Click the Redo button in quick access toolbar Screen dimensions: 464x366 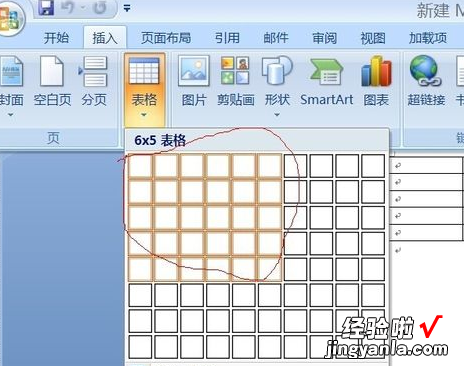point(99,7)
